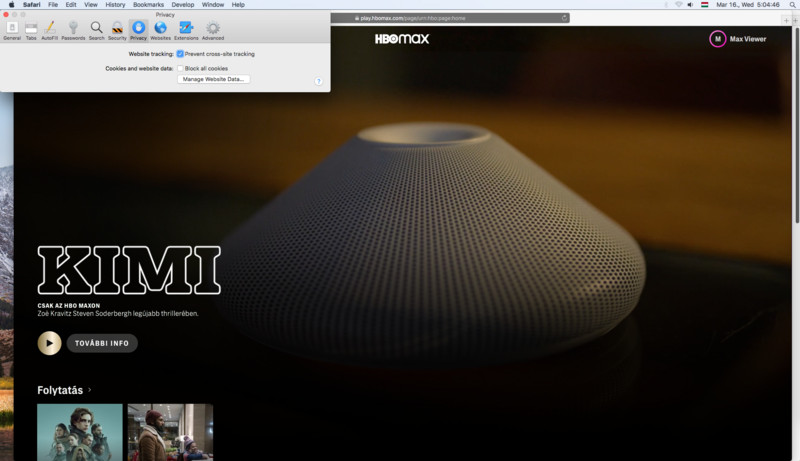
Task: Click Manage Website Data button
Action: [213, 79]
